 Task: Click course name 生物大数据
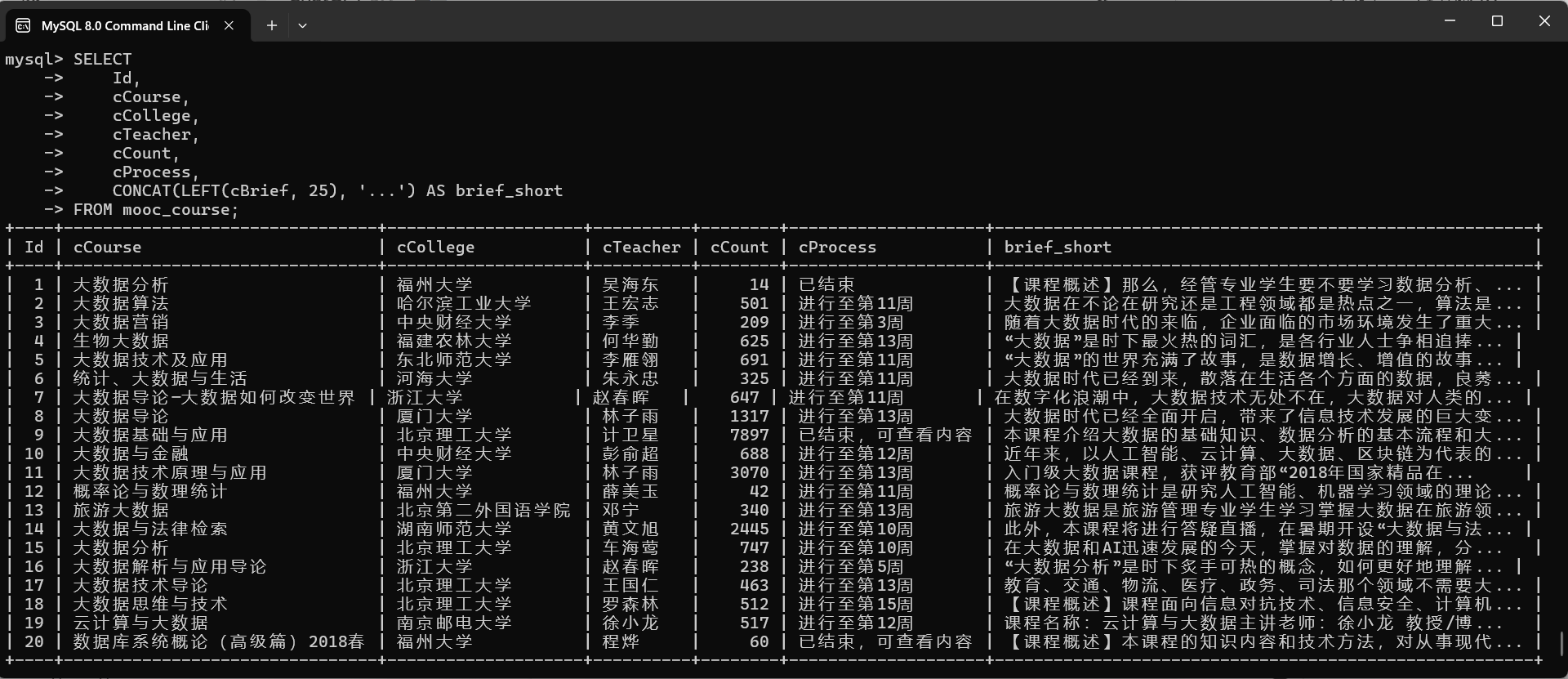(121, 341)
